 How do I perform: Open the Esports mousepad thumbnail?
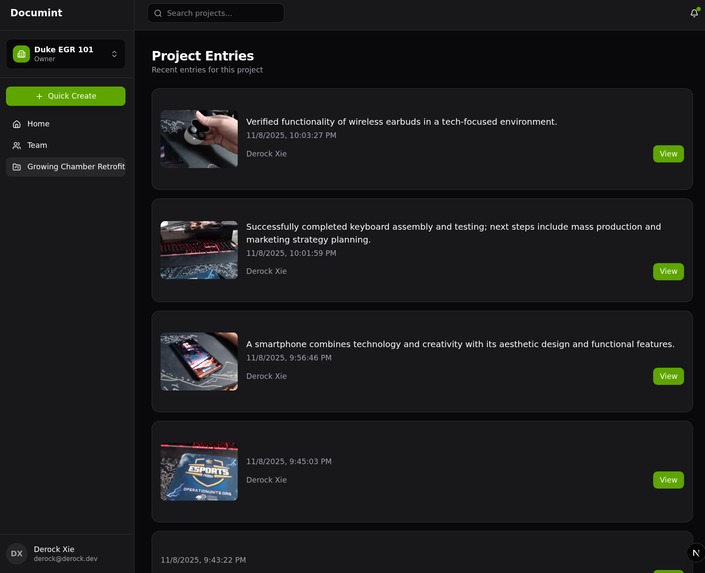tap(199, 471)
